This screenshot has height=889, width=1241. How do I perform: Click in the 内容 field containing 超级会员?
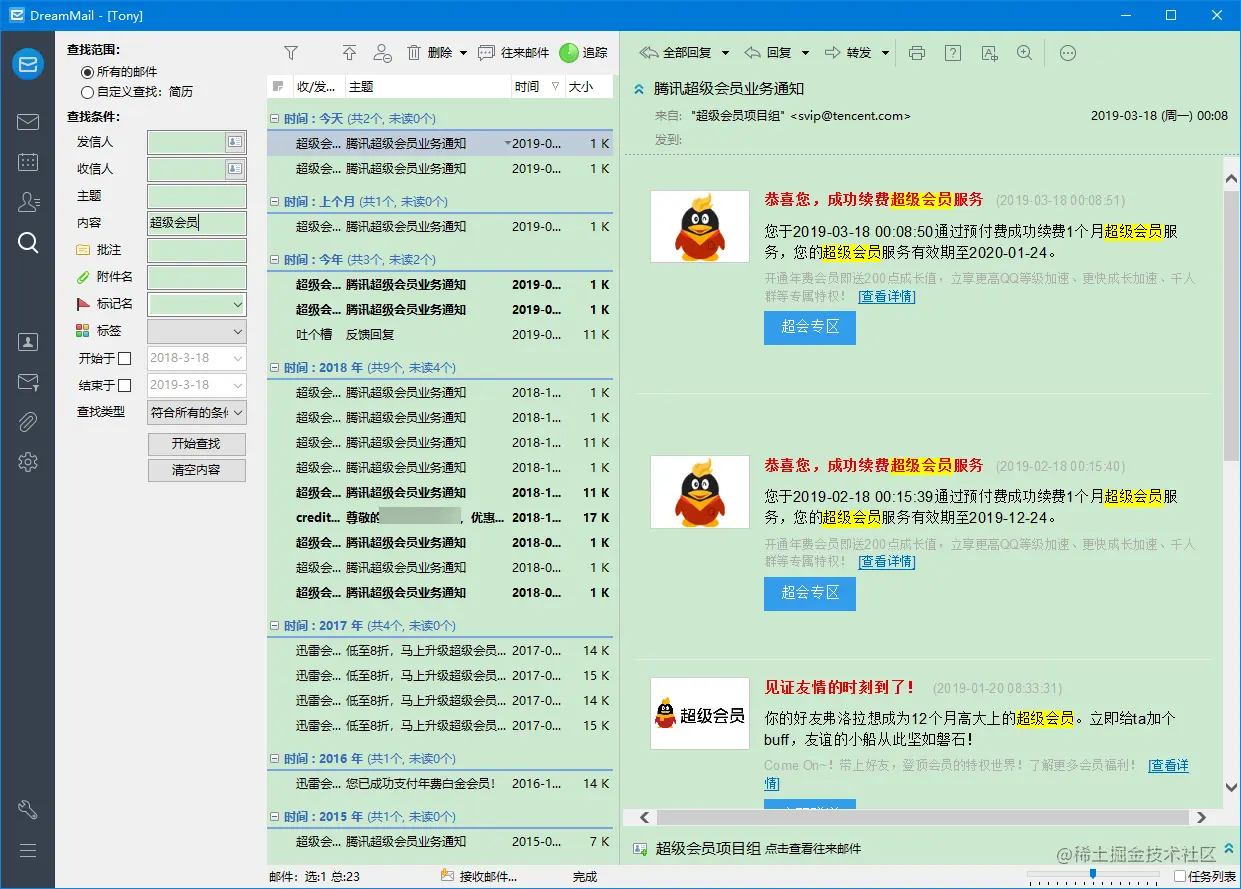(x=197, y=223)
